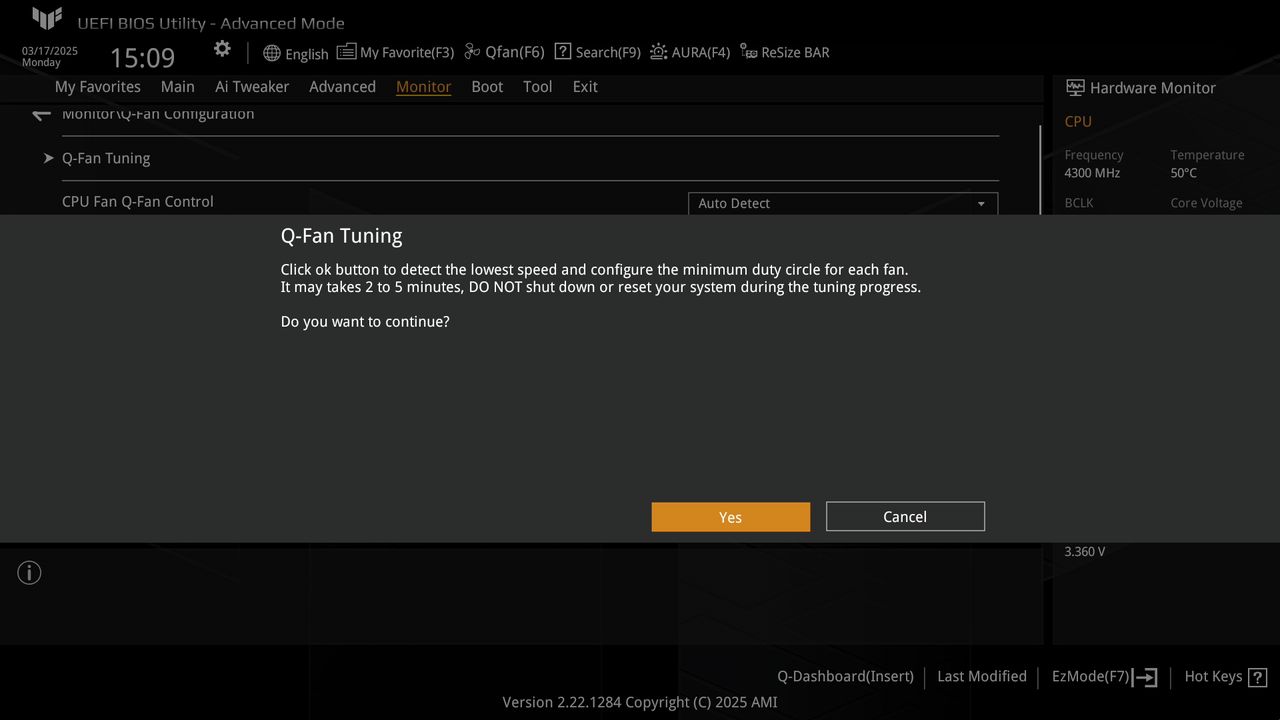Click Version 2.22.1284 copyright text
Viewport: 1280px width, 720px height.
click(640, 702)
